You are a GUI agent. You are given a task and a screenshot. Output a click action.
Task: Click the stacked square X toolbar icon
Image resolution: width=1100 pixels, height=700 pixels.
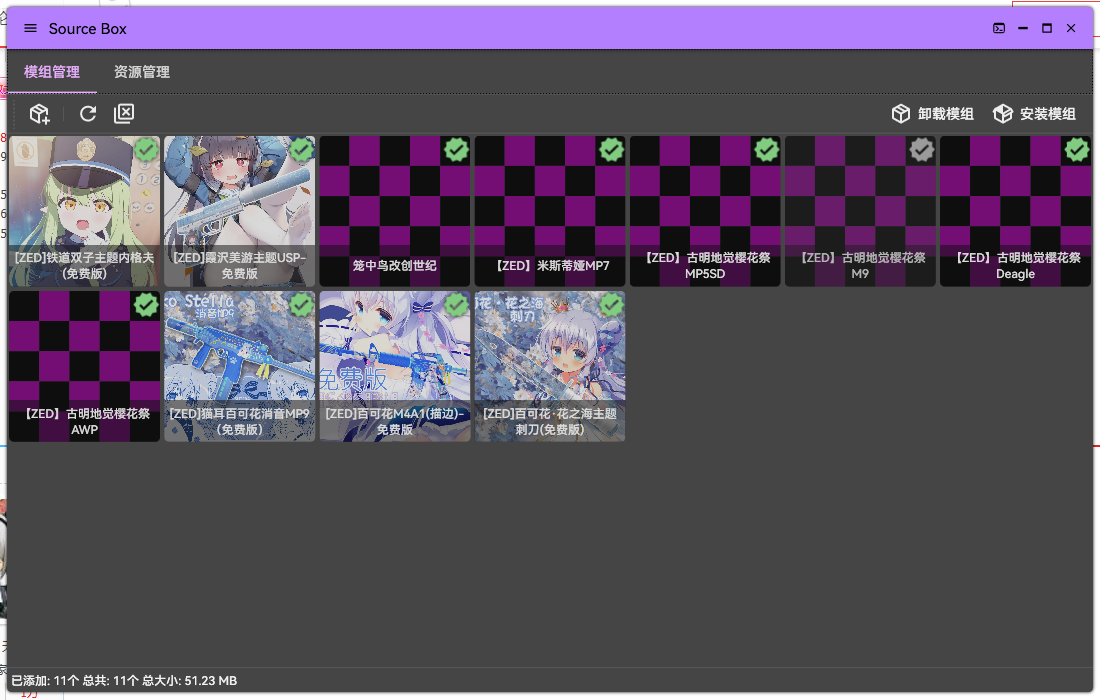click(124, 114)
